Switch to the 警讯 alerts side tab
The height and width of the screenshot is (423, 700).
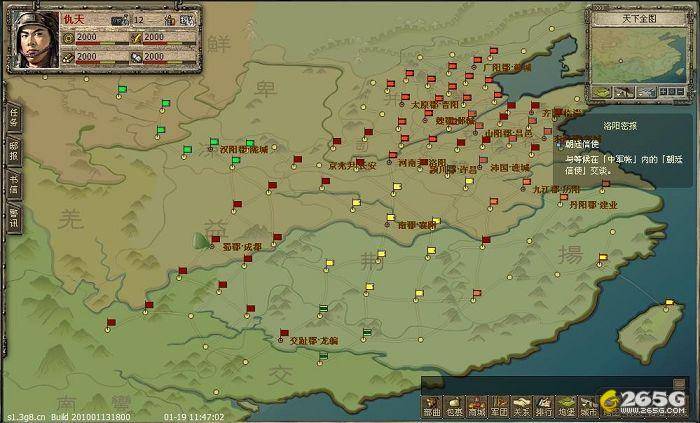(x=13, y=217)
